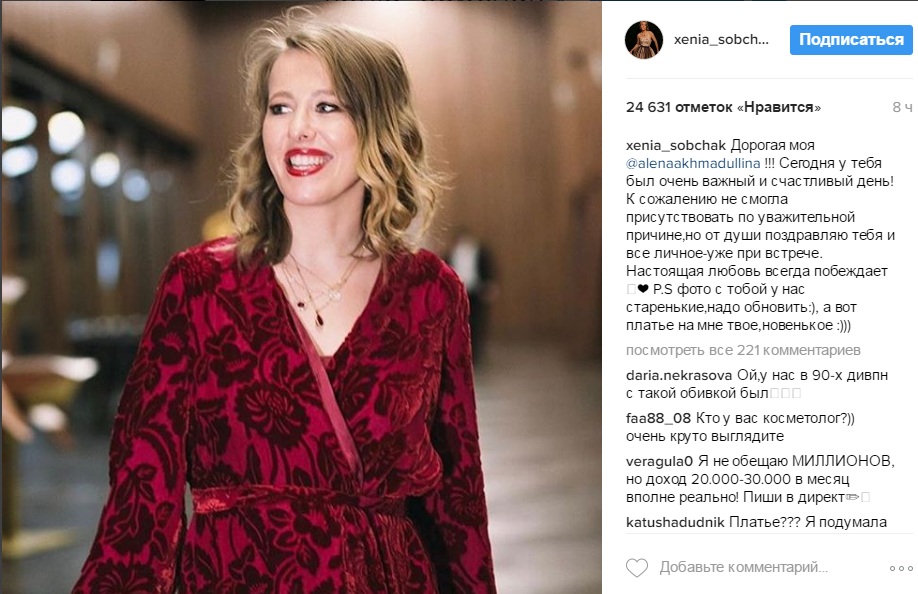
Task: Open veragula0 commenter profile
Action: point(659,461)
